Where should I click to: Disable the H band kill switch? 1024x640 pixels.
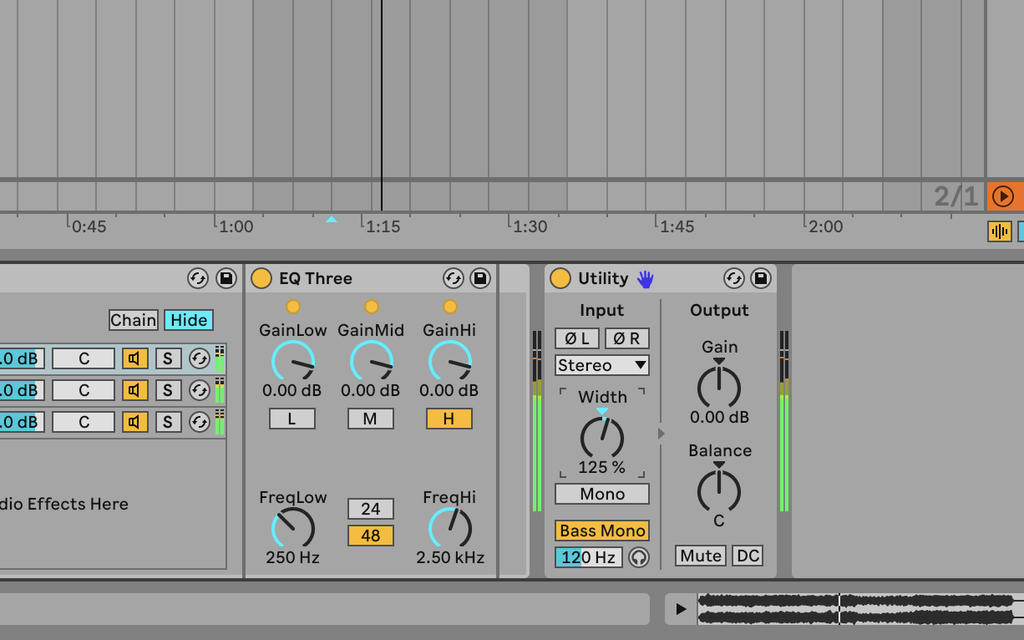[448, 419]
